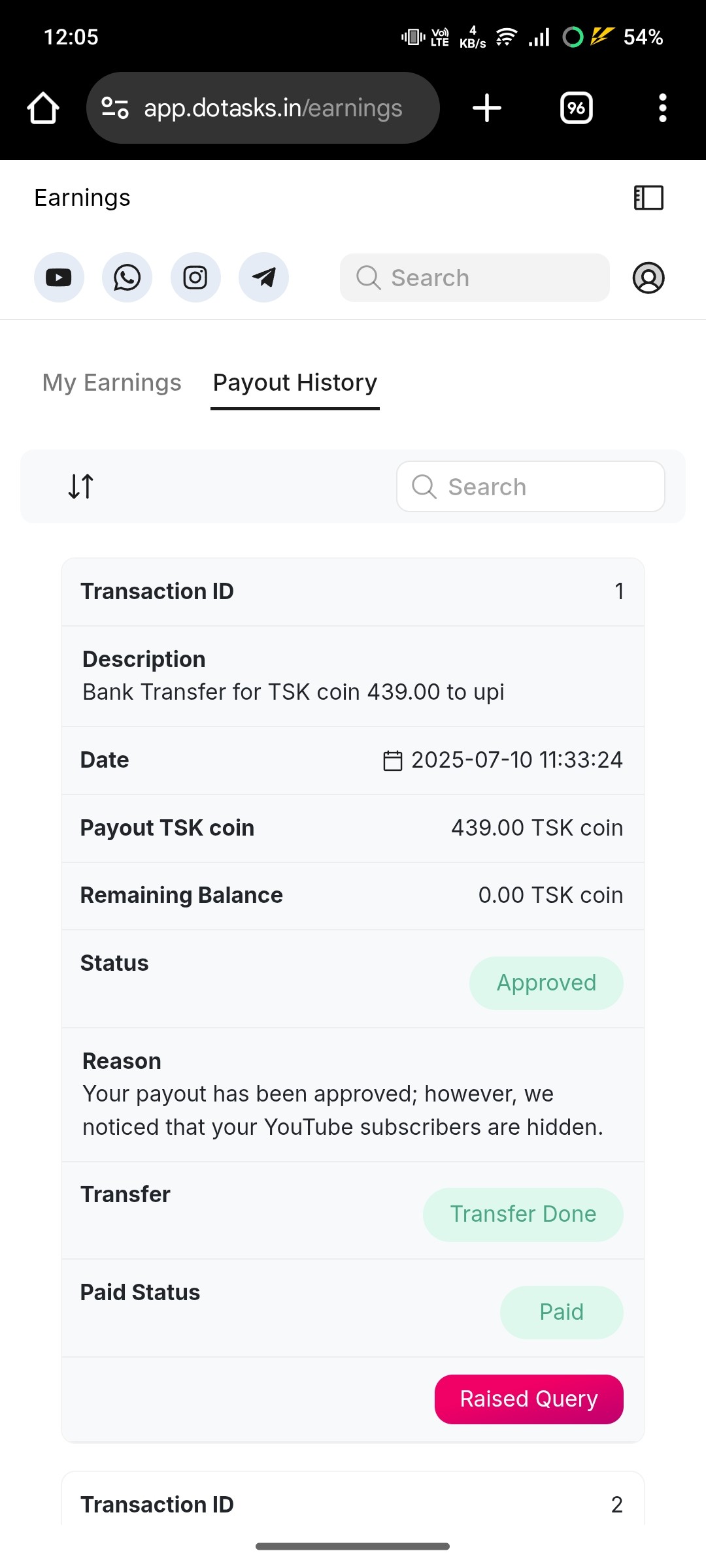Tap the browser home icon
The height and width of the screenshot is (1568, 706).
click(x=43, y=108)
